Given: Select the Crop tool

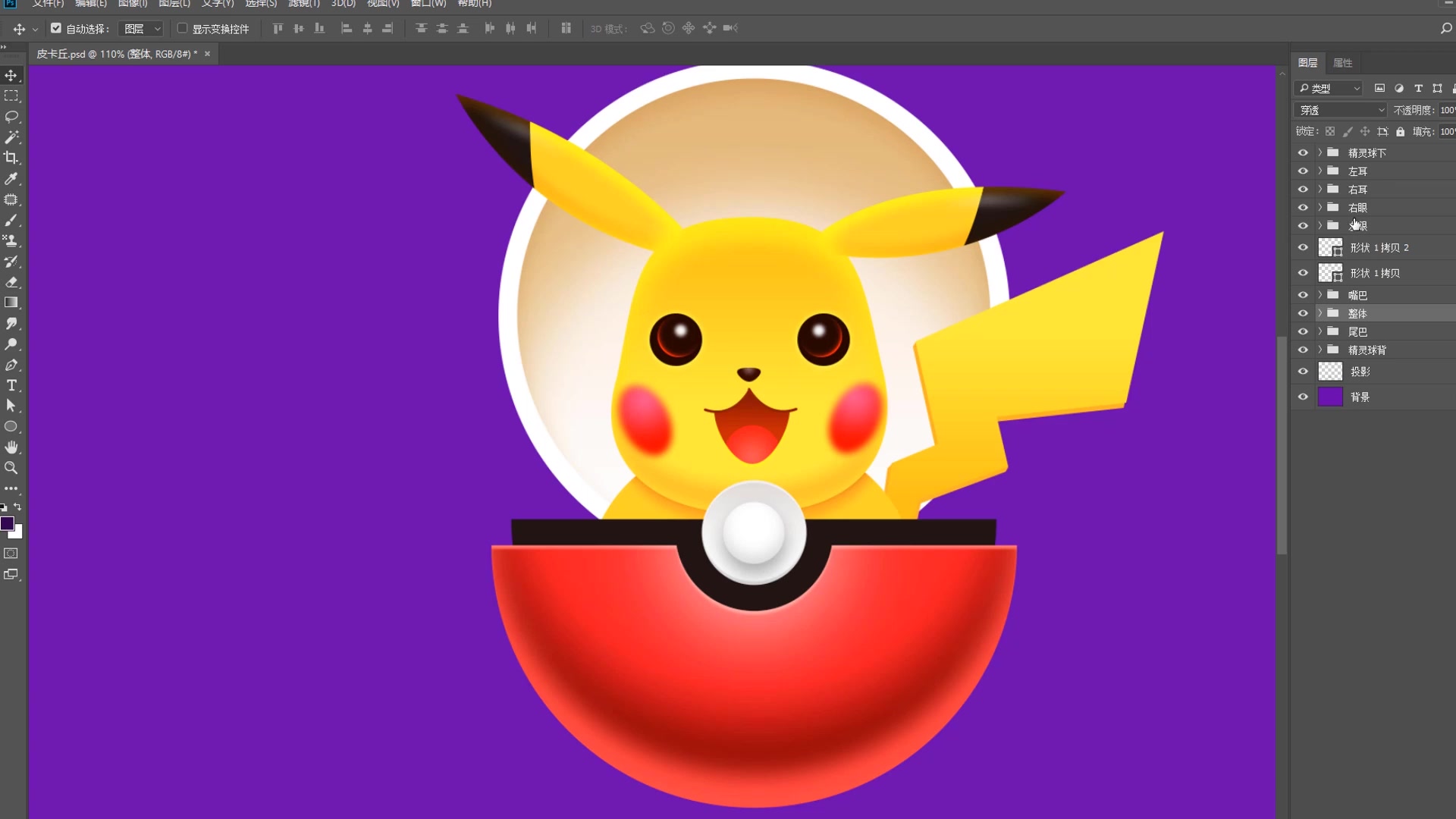Looking at the screenshot, I should [11, 158].
